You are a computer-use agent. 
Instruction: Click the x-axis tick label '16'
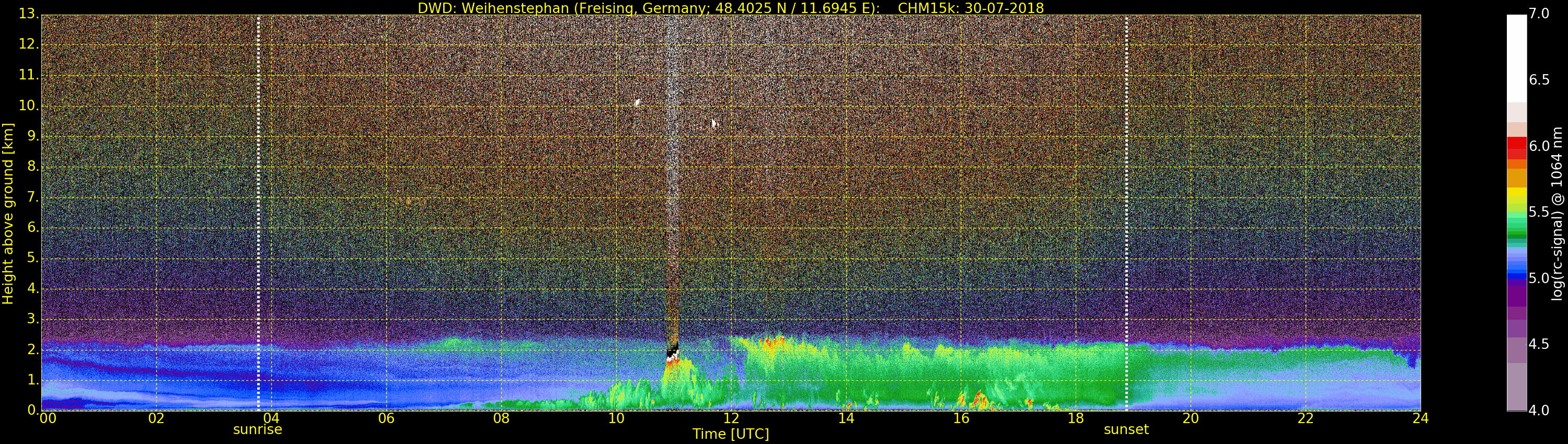(x=961, y=418)
